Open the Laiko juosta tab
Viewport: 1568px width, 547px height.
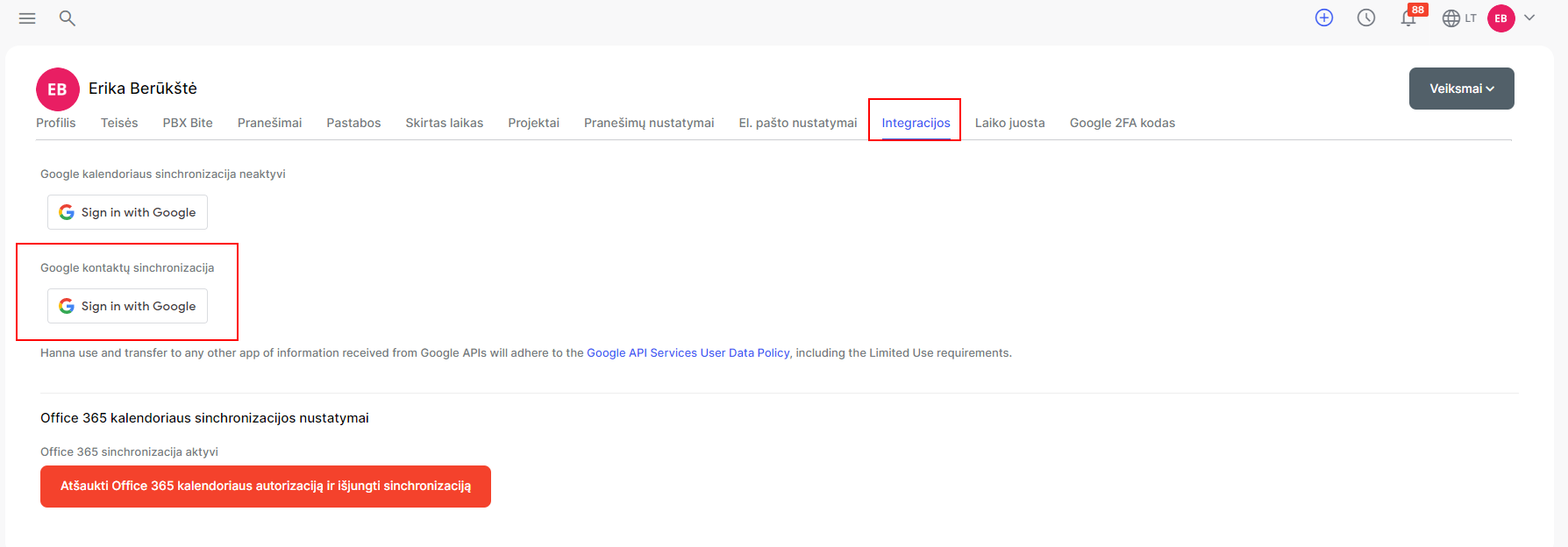coord(1010,123)
